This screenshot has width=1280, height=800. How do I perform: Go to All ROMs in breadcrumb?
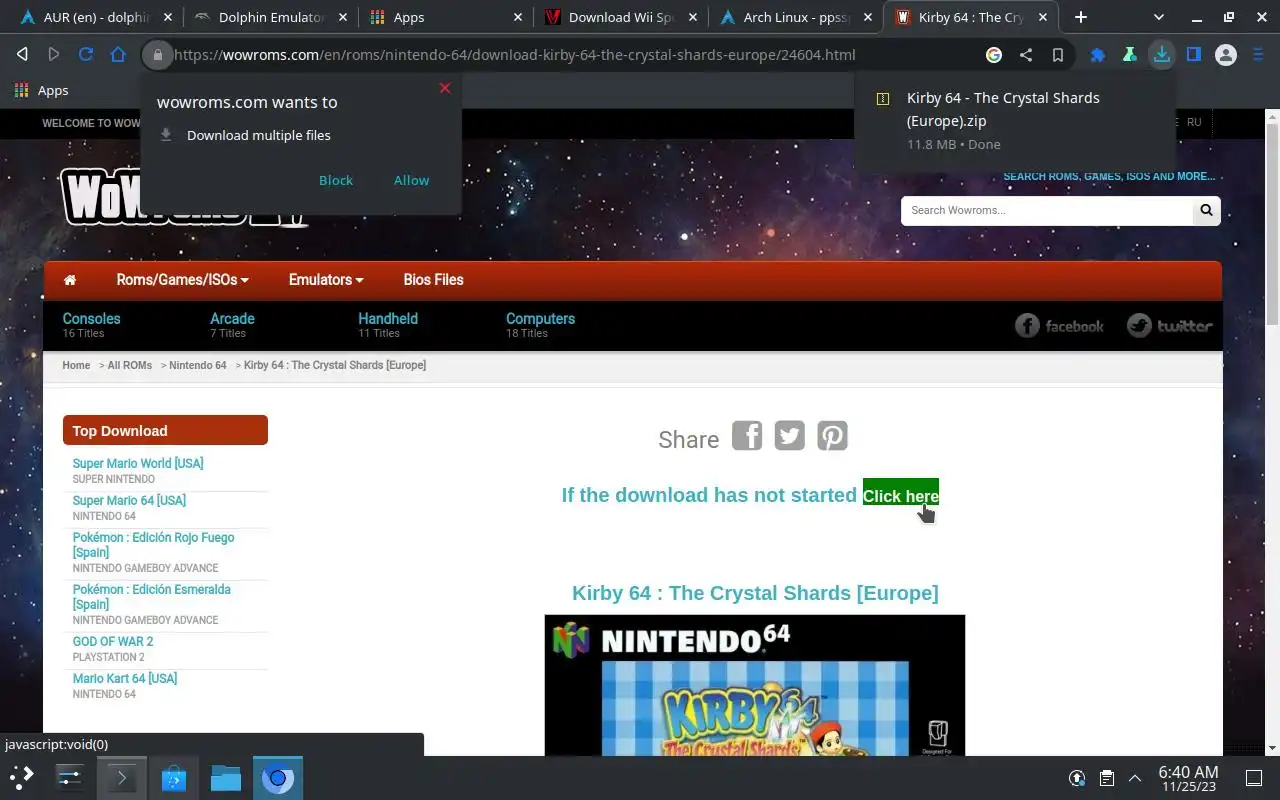point(130,365)
